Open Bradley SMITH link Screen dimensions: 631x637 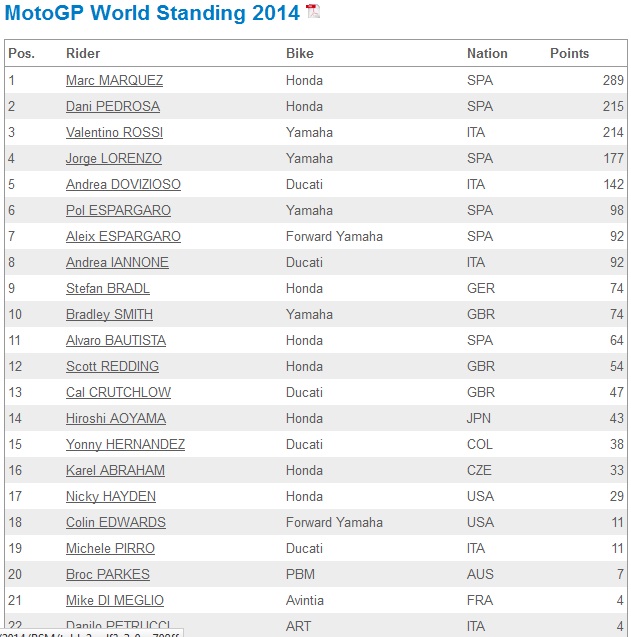[x=110, y=314]
